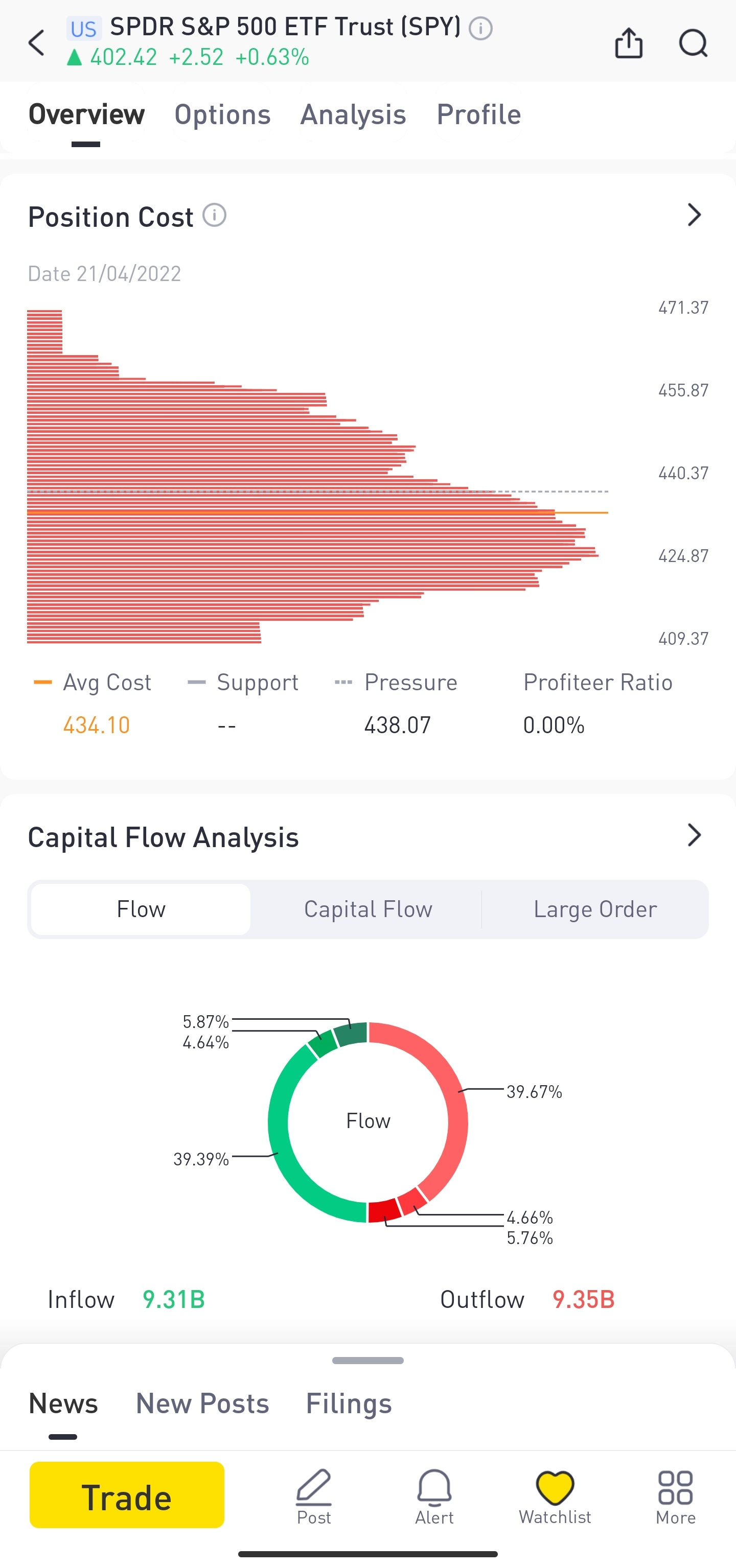The height and width of the screenshot is (1568, 736).
Task: Switch to the Options tab
Action: click(222, 114)
